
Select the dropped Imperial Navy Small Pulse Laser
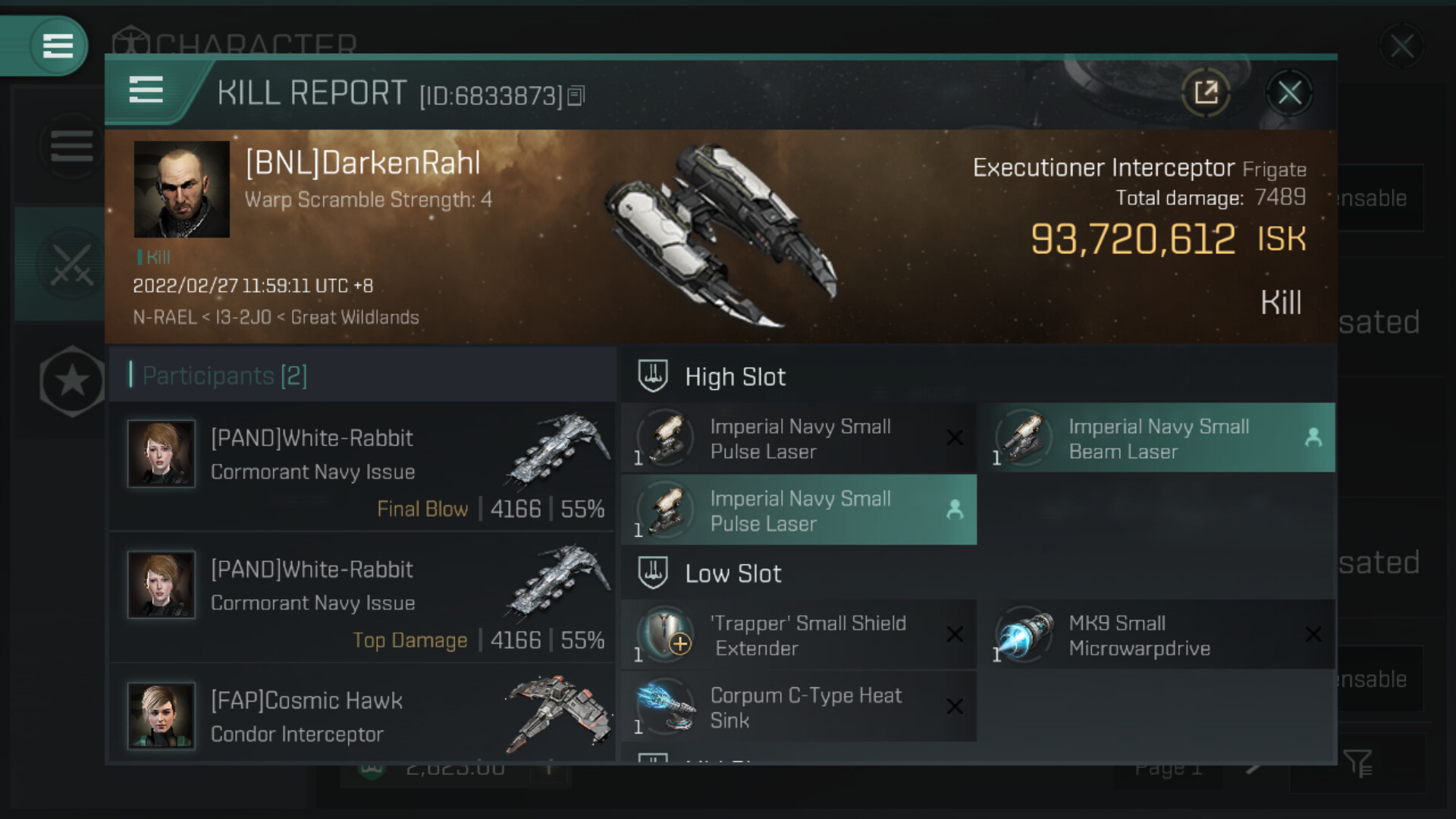click(799, 510)
